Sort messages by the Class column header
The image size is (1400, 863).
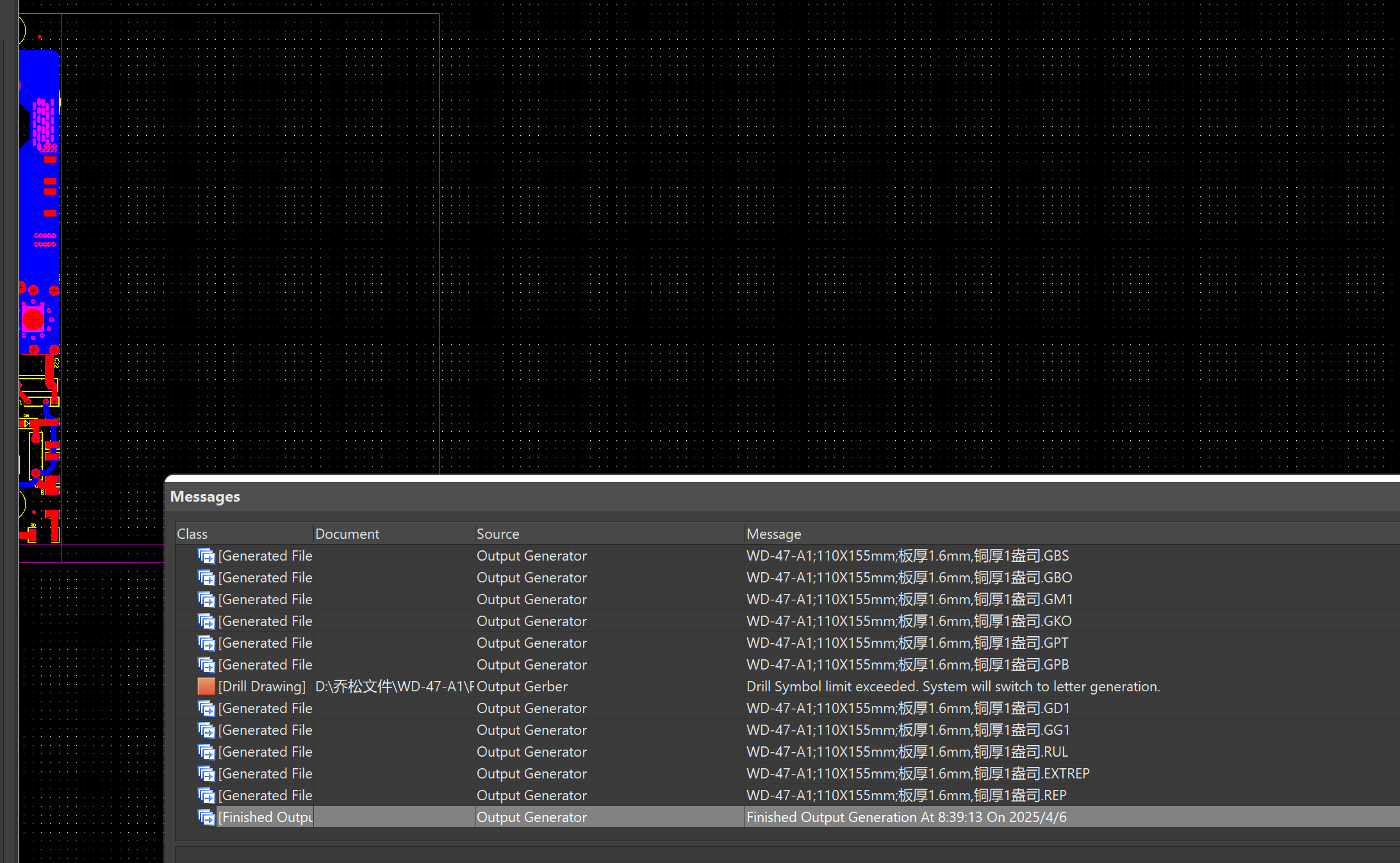tap(244, 534)
